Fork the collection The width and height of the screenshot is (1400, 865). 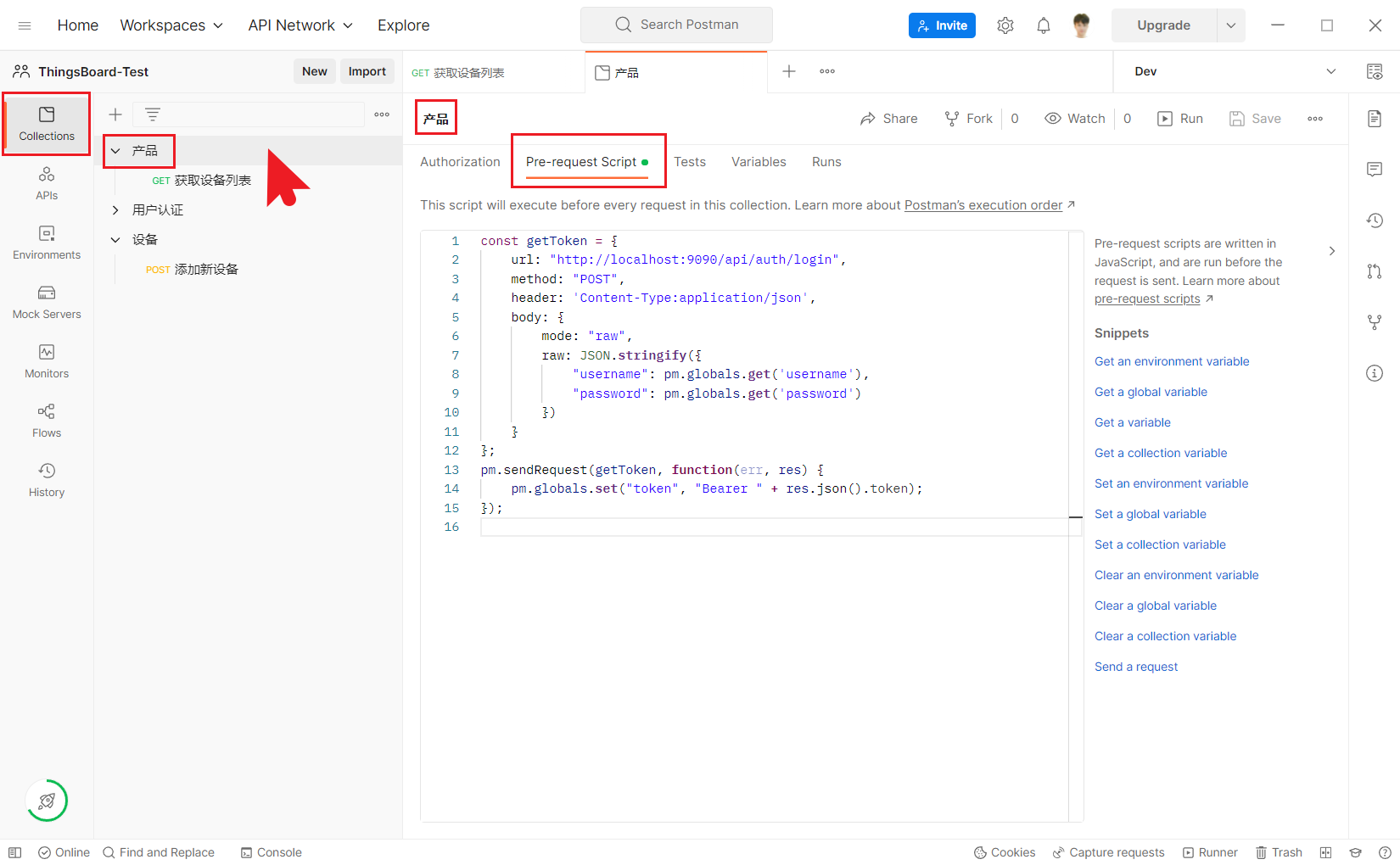[x=969, y=119]
